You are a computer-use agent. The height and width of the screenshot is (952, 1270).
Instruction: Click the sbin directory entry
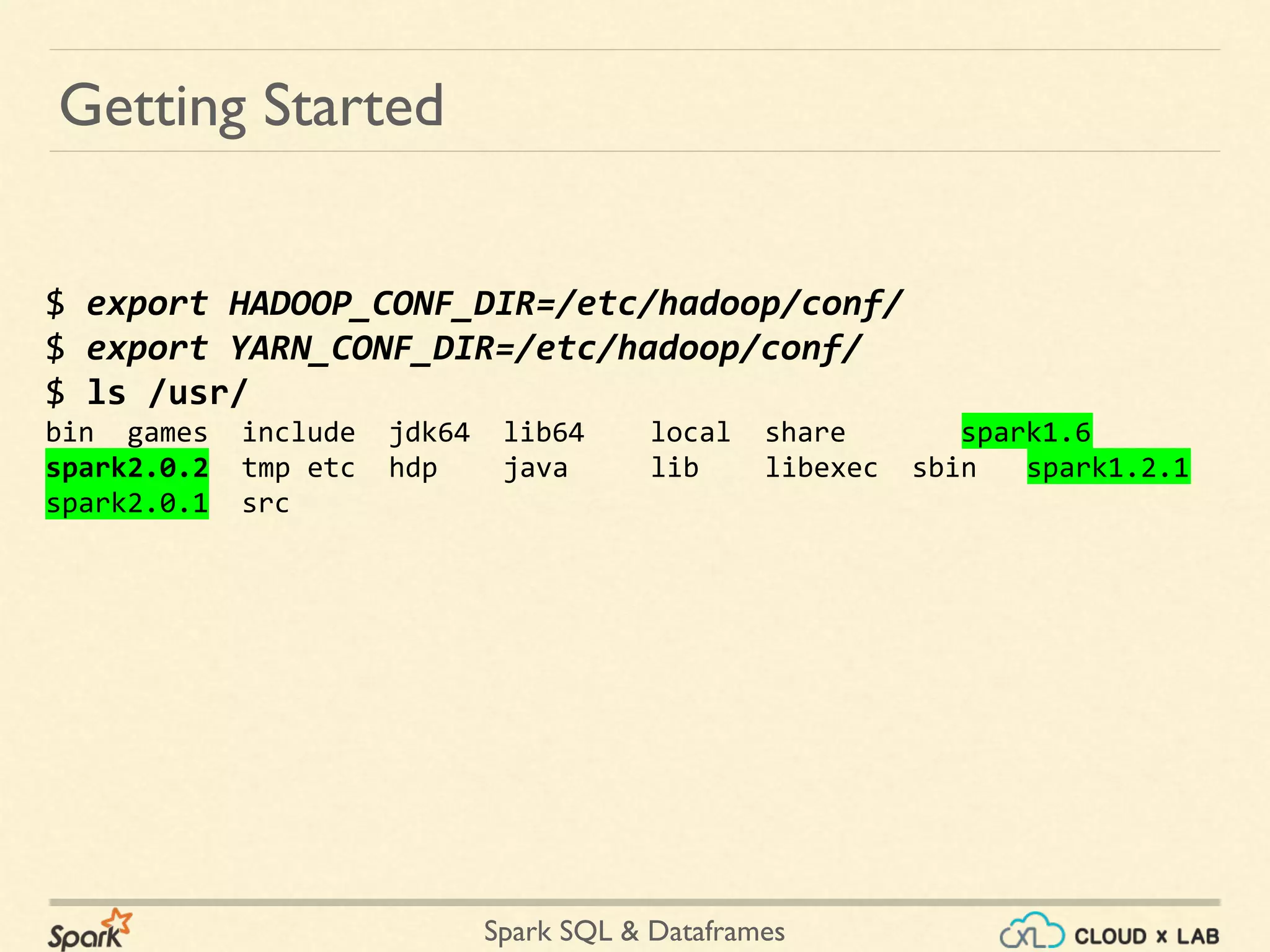coord(944,467)
